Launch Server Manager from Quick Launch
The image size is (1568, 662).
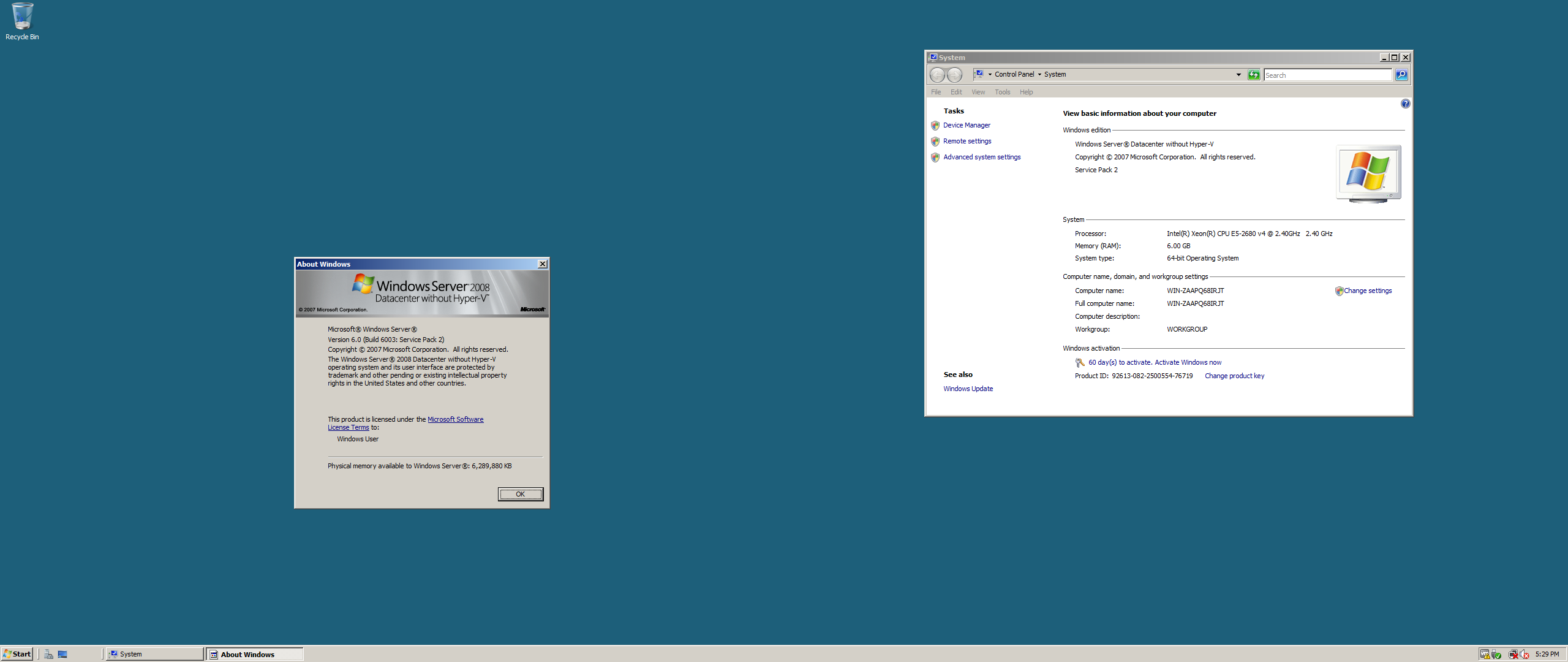click(x=48, y=654)
